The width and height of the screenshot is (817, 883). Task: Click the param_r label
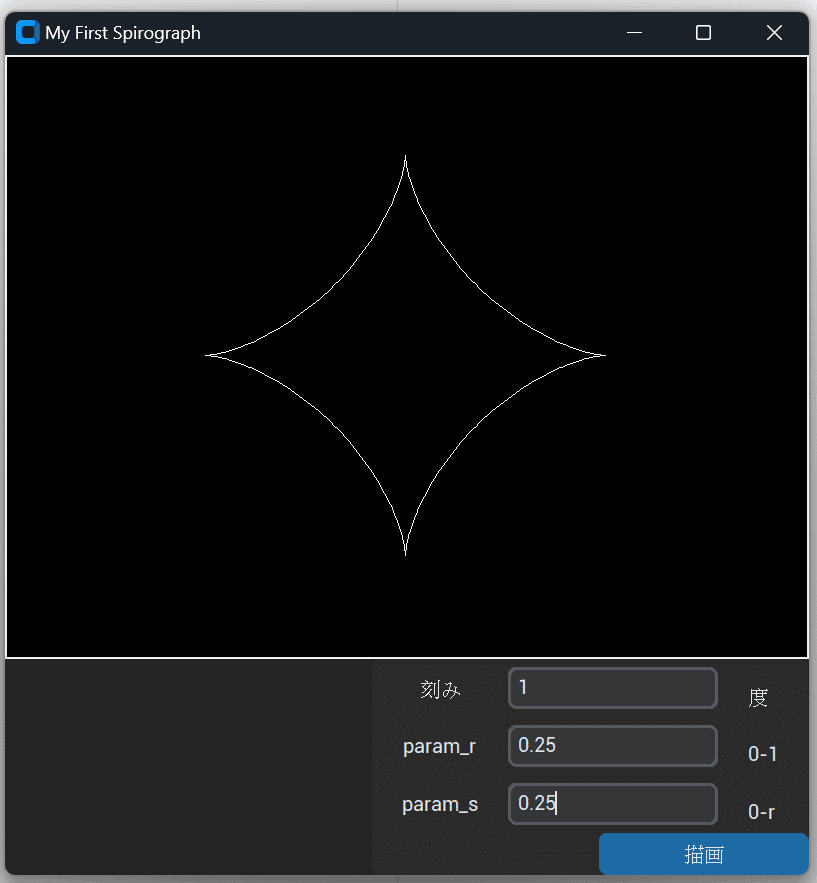[440, 747]
